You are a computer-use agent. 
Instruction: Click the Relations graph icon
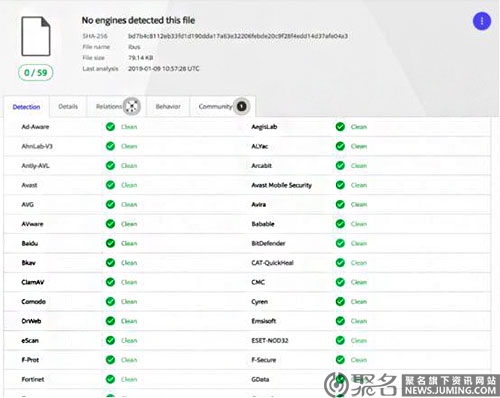(x=132, y=106)
